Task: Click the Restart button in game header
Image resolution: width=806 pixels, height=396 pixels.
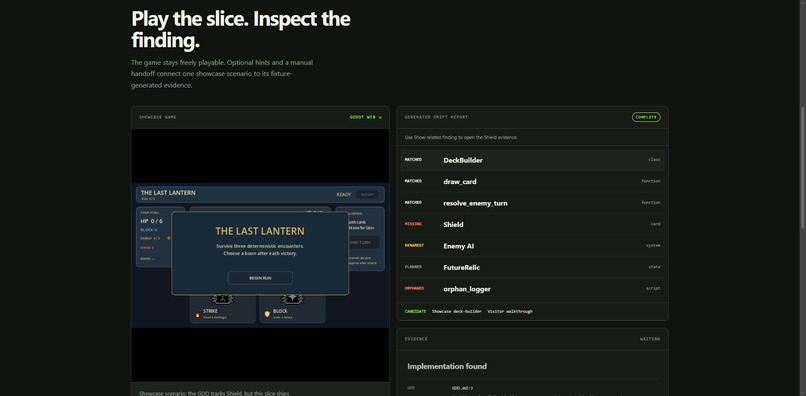Action: 367,194
